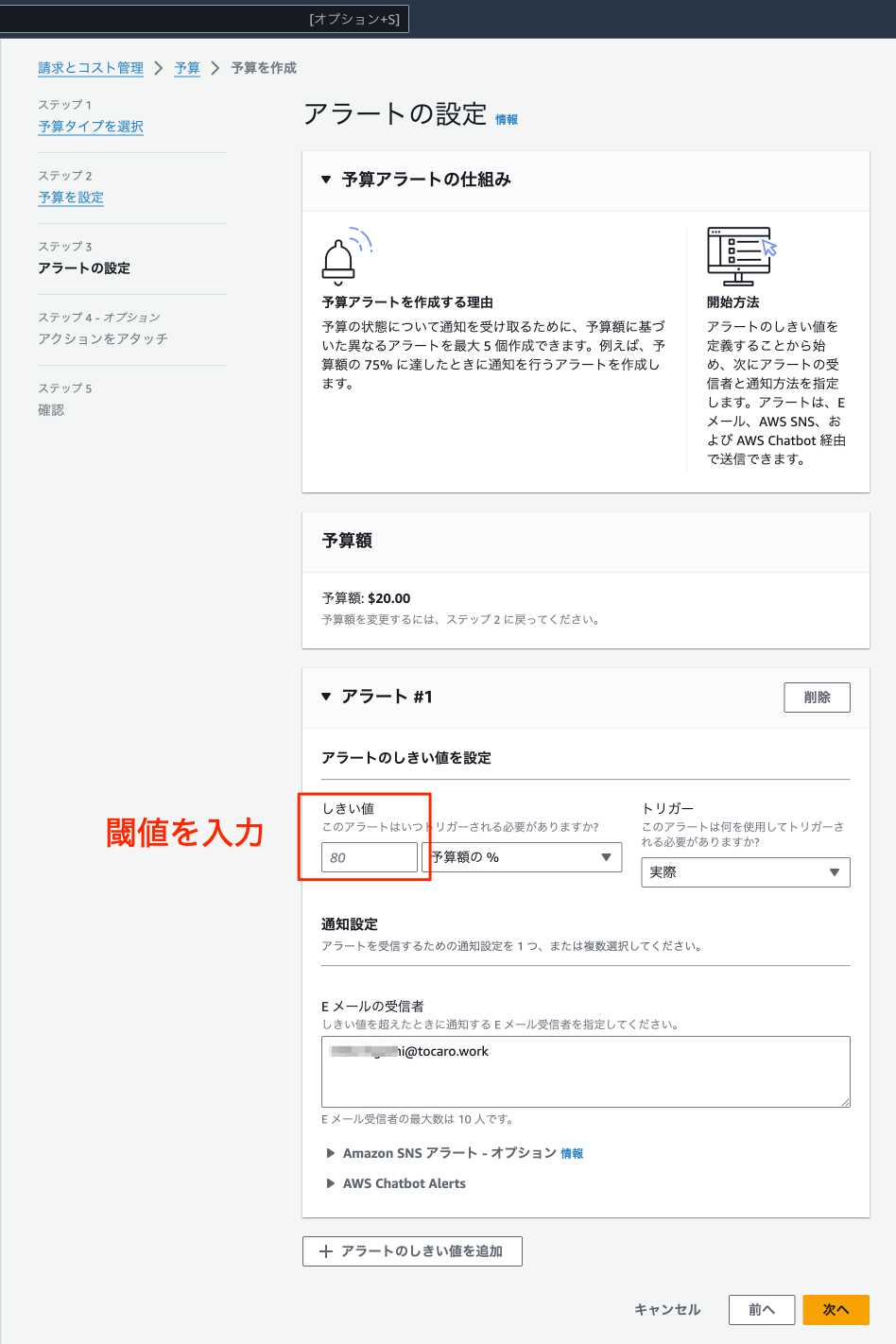
Task: Click the 次へ button to proceed
Action: click(836, 1309)
